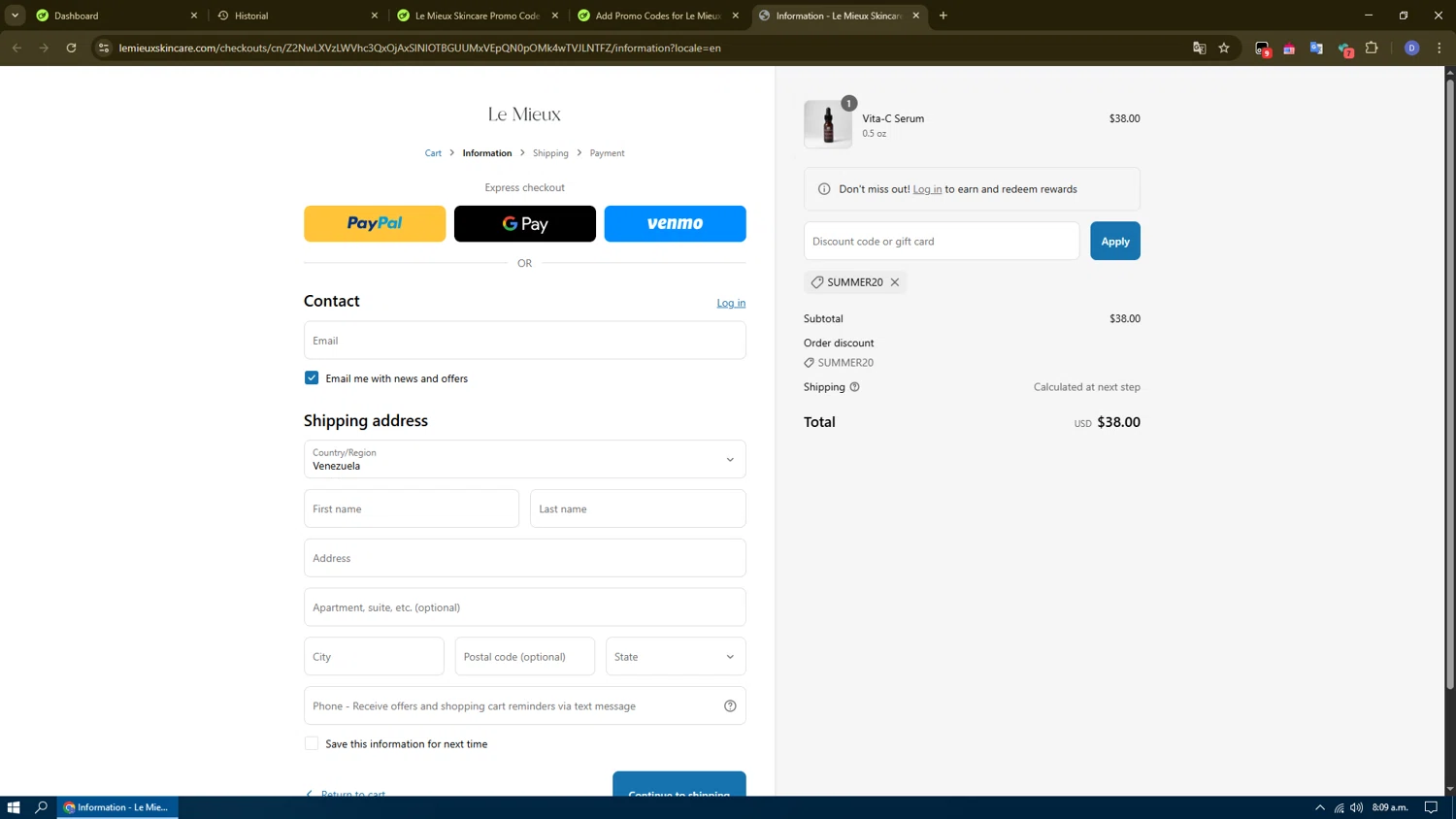Open the Country/Region dropdown

pyautogui.click(x=525, y=459)
